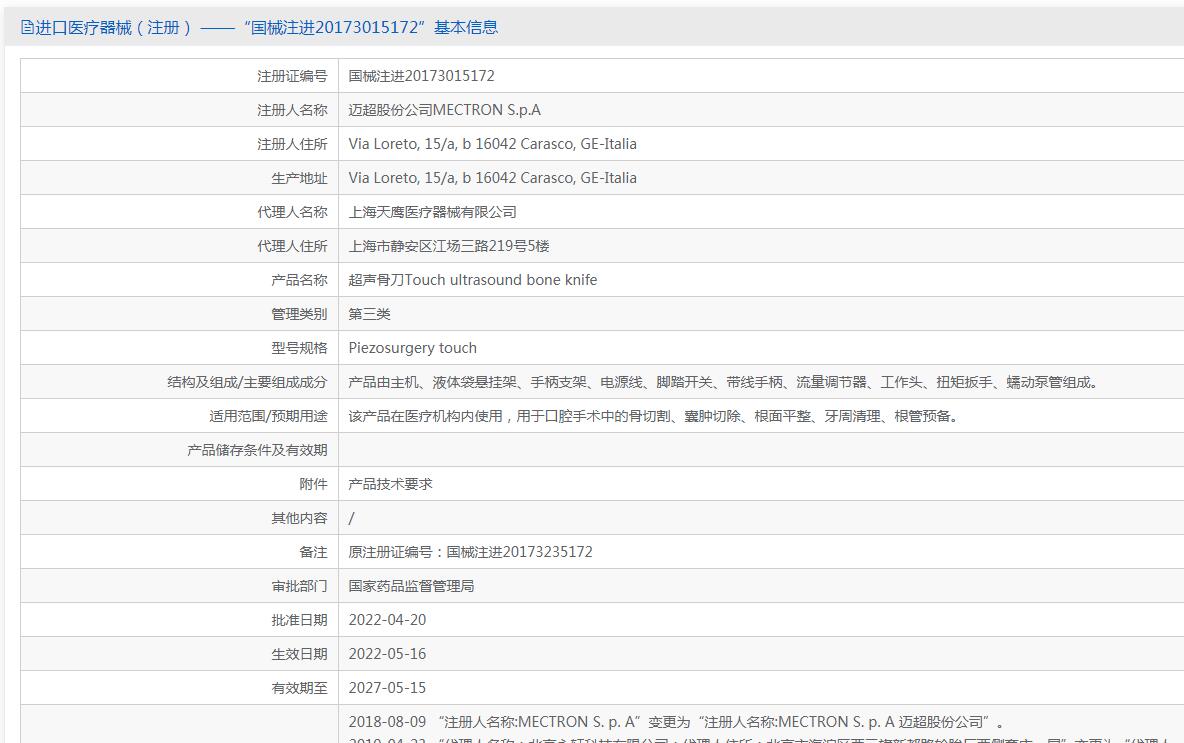Image resolution: width=1184 pixels, height=743 pixels.
Task: Click the 代理人住所 label
Action: point(292,246)
